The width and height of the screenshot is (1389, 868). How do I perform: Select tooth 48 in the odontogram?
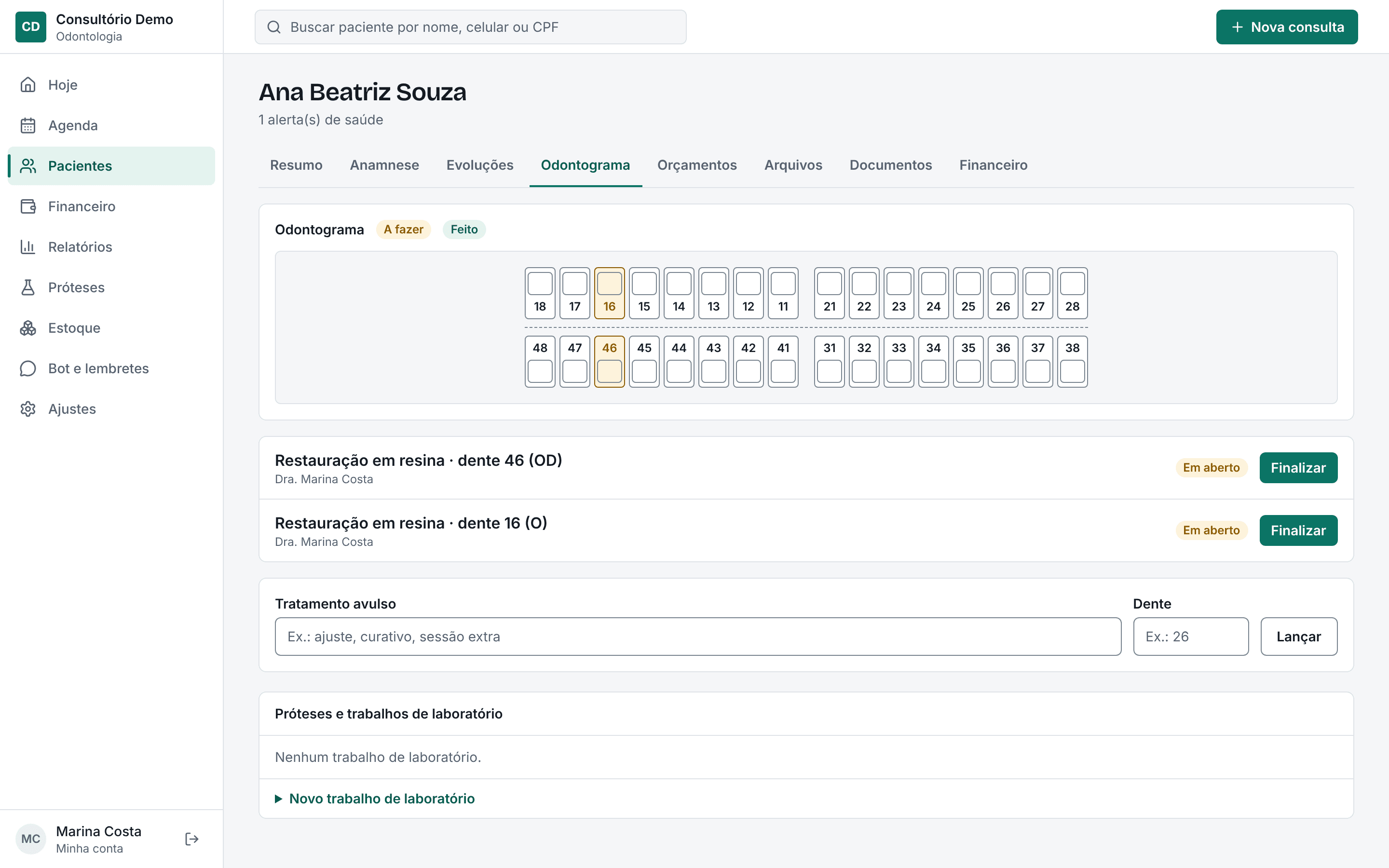tap(540, 362)
